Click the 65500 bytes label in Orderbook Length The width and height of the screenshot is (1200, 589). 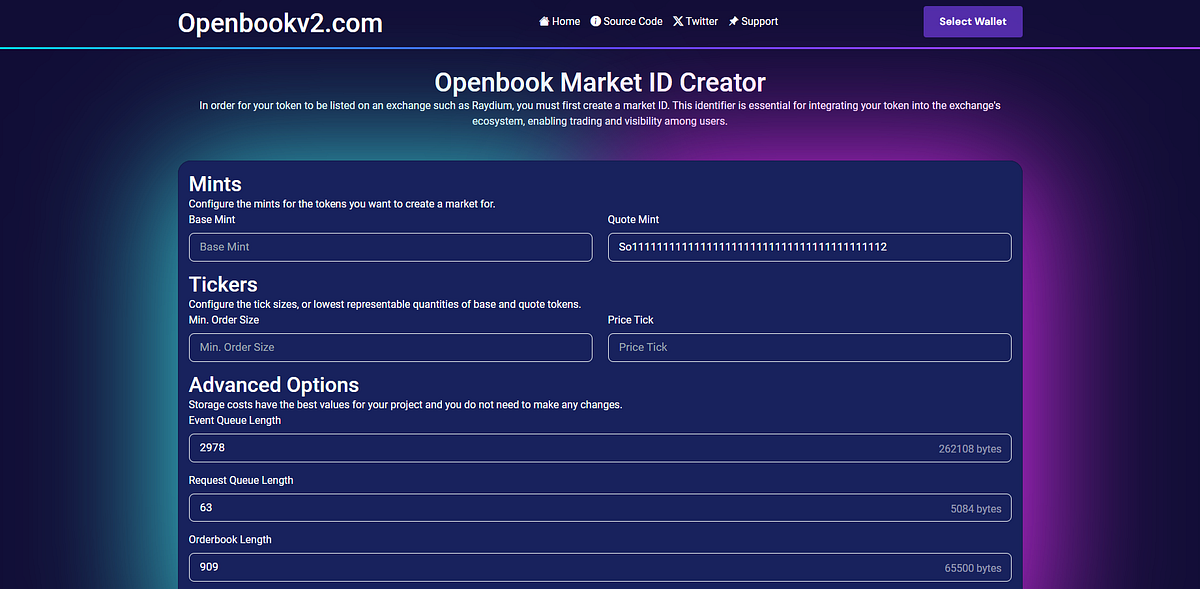(x=973, y=567)
